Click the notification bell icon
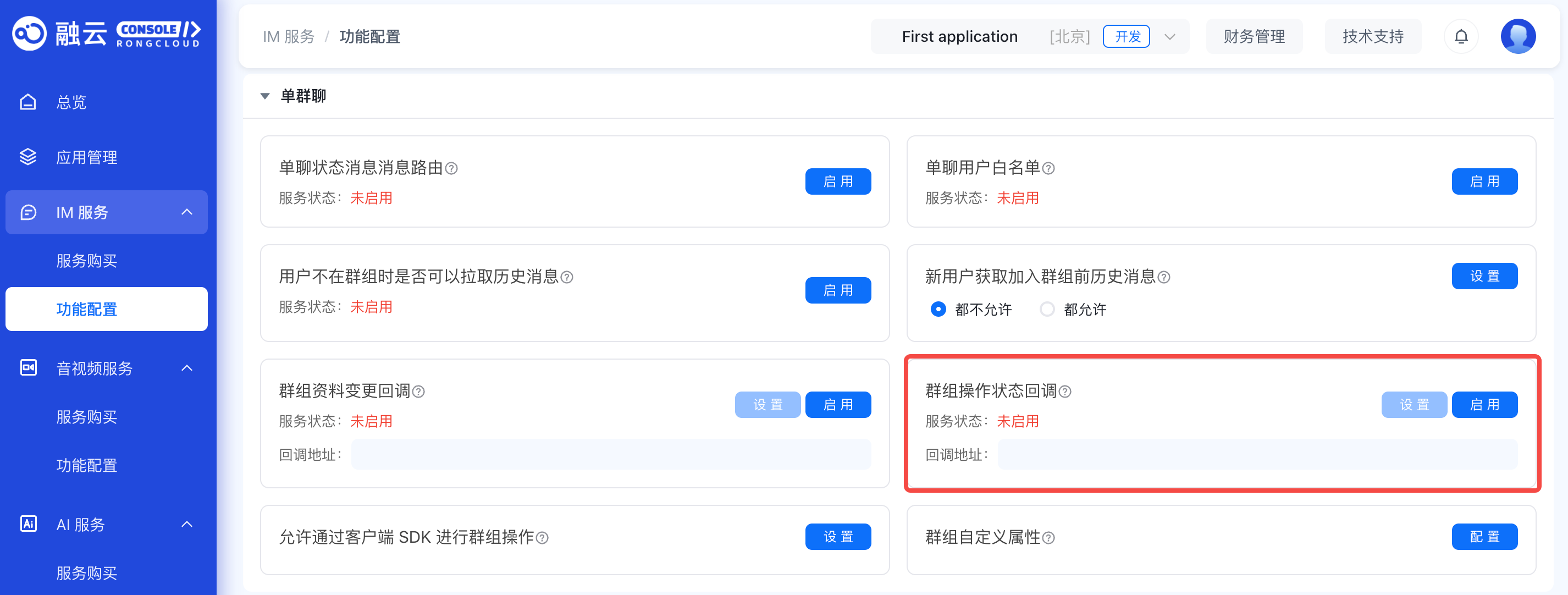The height and width of the screenshot is (595, 1568). click(x=1461, y=36)
